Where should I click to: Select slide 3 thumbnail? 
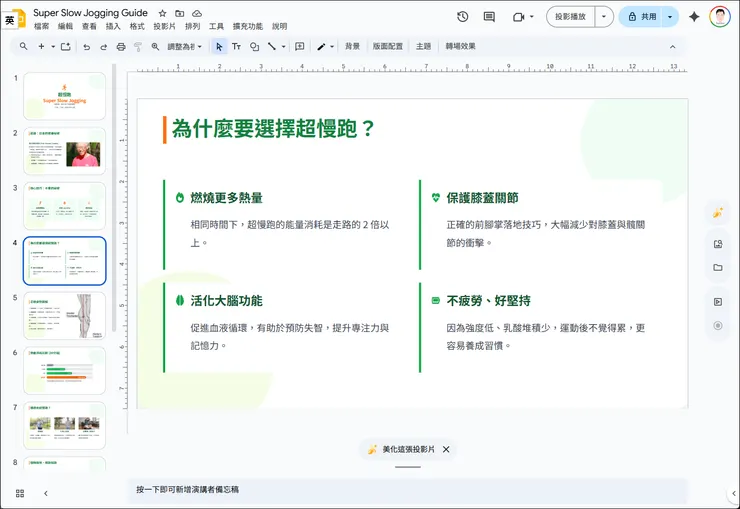(65, 206)
